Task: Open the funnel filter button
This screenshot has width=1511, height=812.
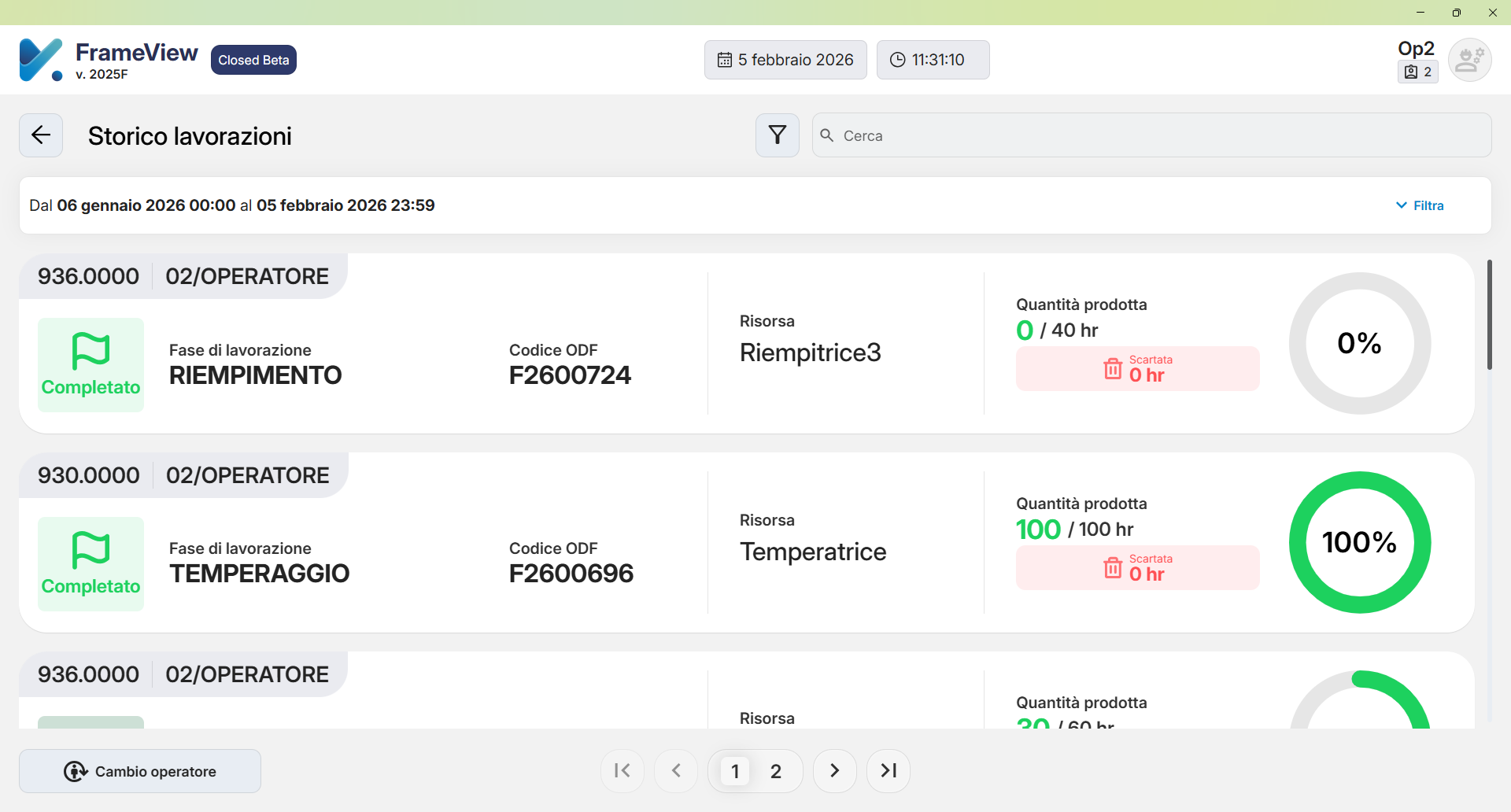Action: pyautogui.click(x=778, y=135)
